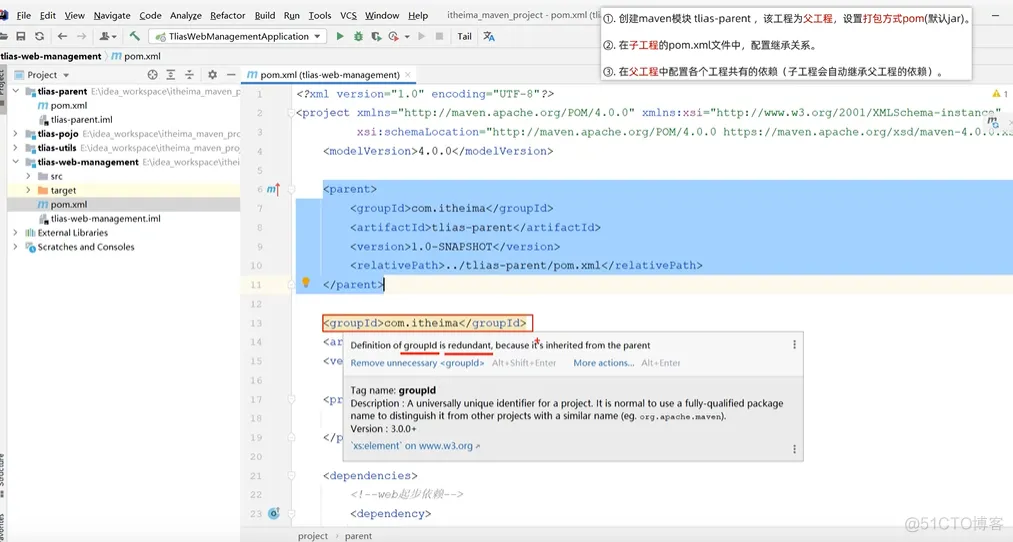Click 'project' breadcrumb at editor bottom
The height and width of the screenshot is (542, 1013).
313,536
